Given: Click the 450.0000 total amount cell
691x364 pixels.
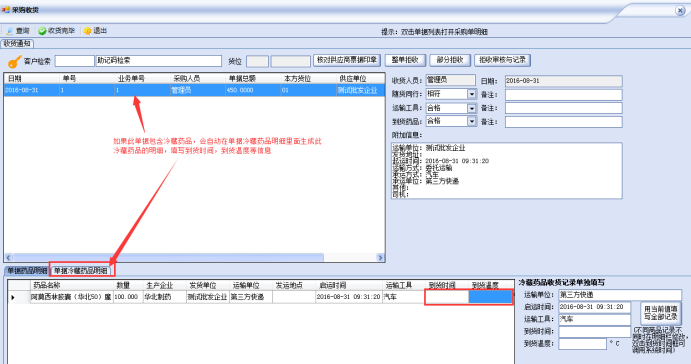Looking at the screenshot, I should 253,90.
